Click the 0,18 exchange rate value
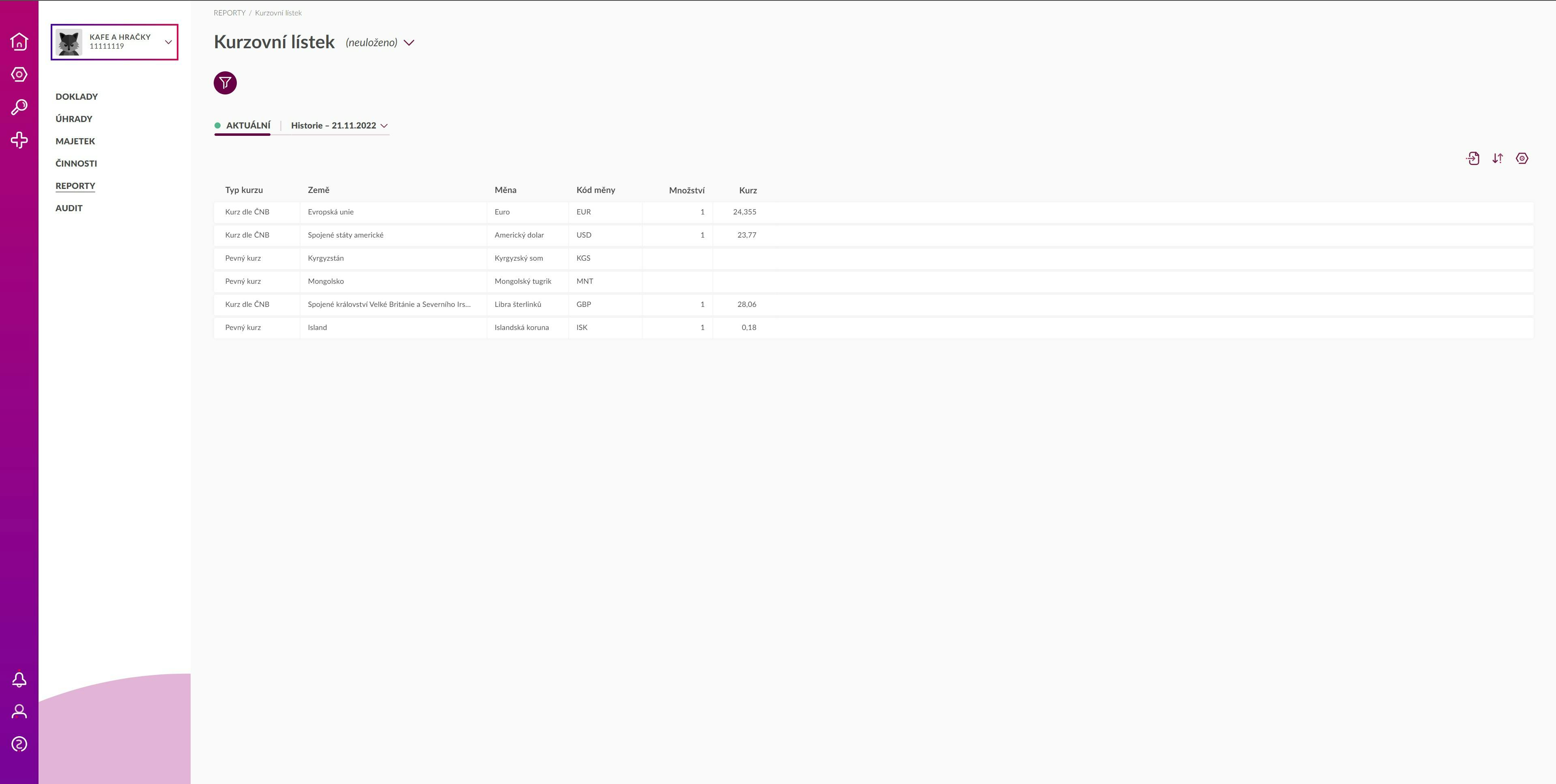Screen dimensions: 1556x784 [x=749, y=328]
